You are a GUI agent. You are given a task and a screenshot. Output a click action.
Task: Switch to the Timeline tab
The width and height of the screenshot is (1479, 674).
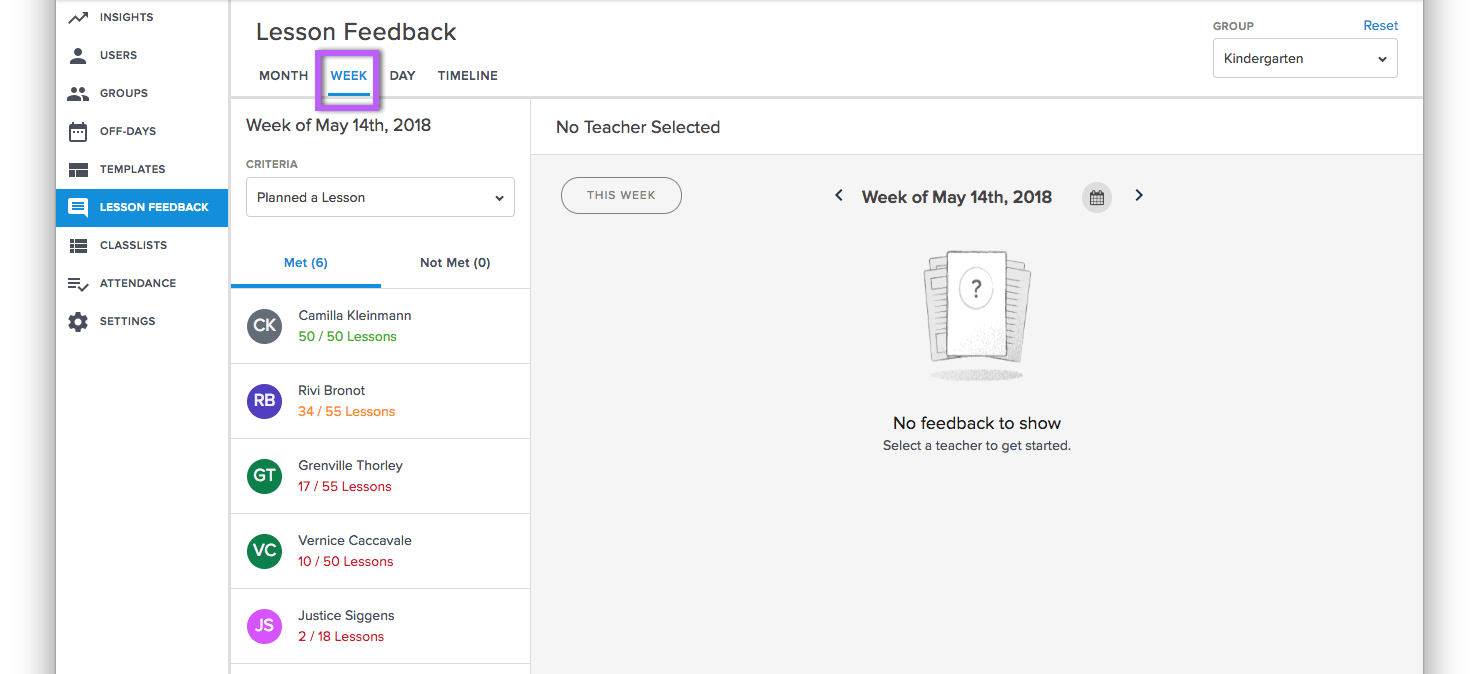[467, 76]
